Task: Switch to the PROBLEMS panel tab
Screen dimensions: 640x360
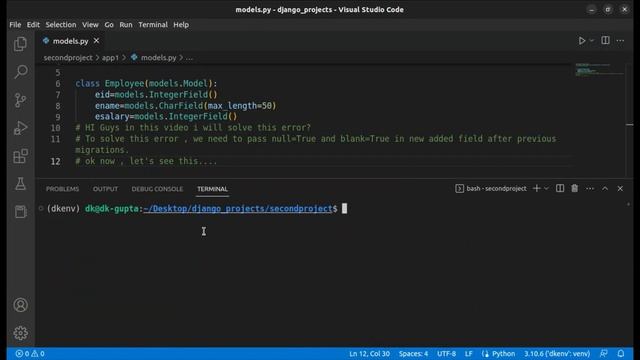Action: (62, 189)
